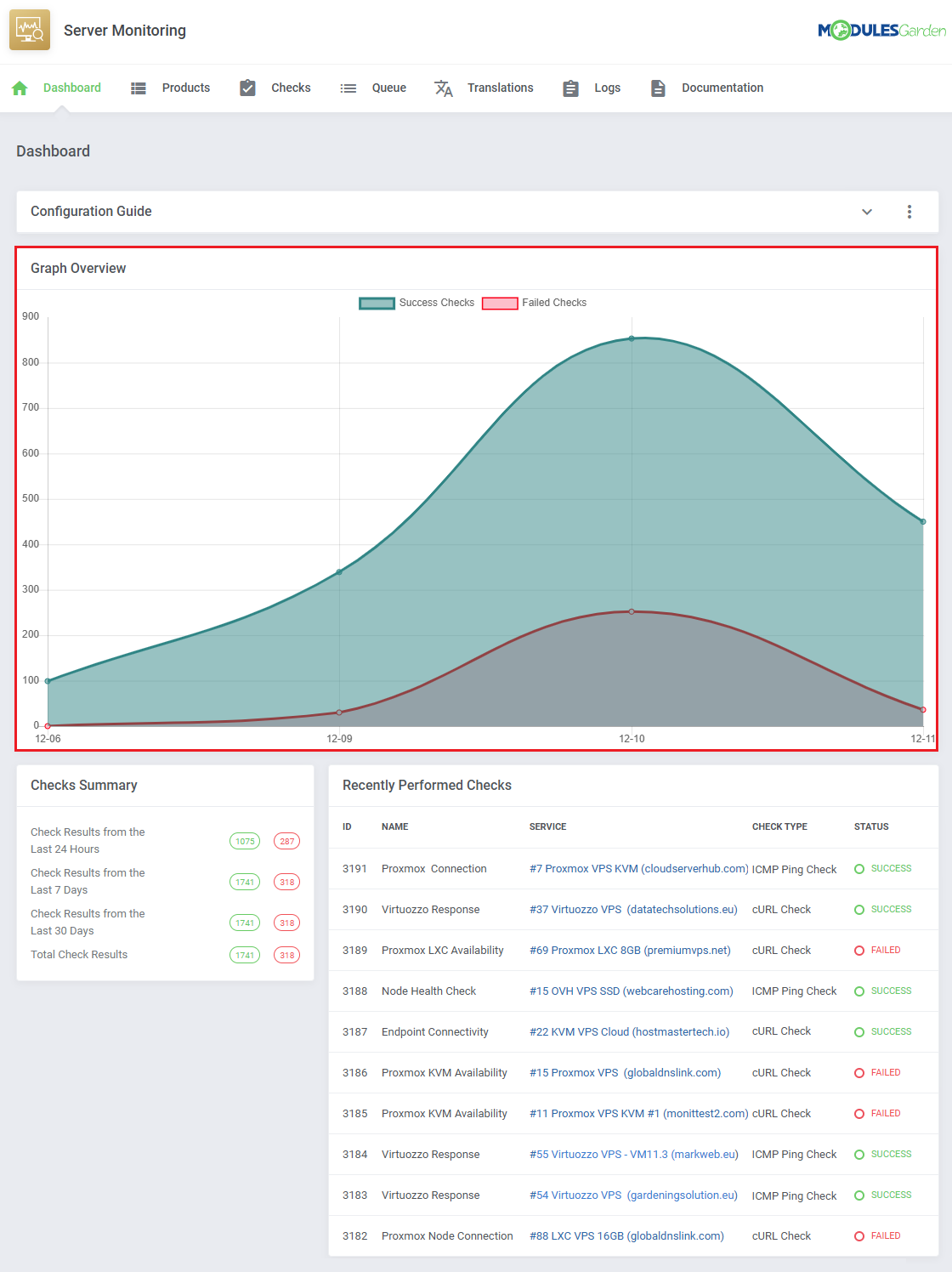952x1272 pixels.
Task: Click the FAILED status circle for check 3189
Action: (x=859, y=951)
